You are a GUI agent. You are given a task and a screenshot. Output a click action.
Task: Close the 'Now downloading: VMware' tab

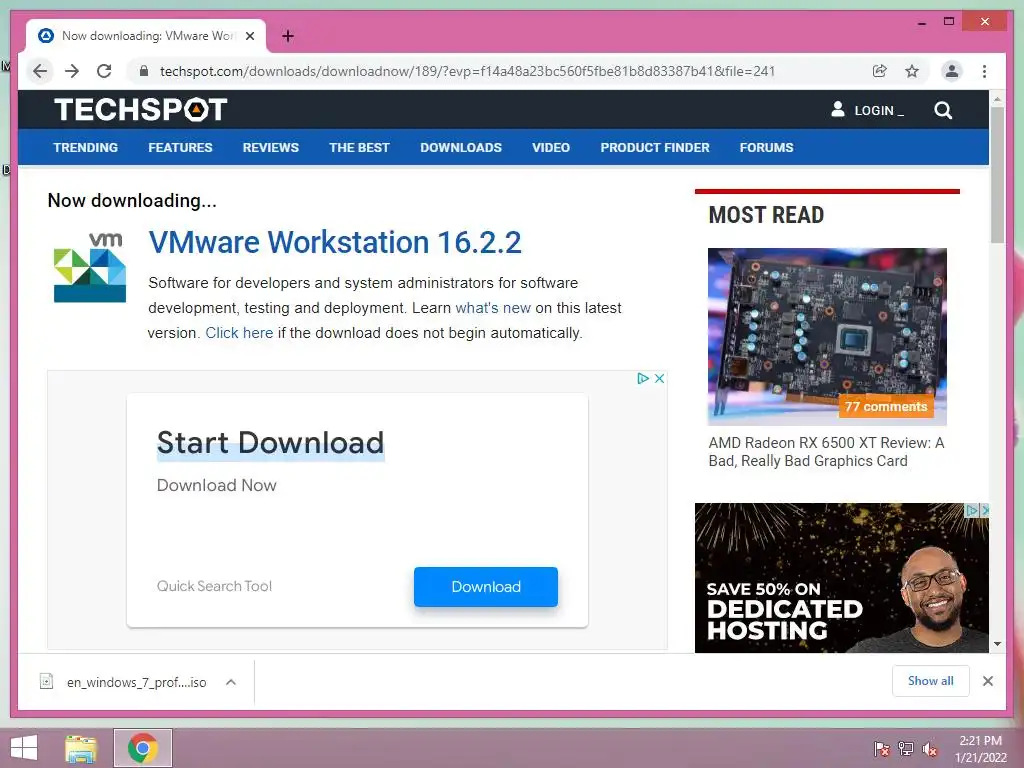(249, 36)
